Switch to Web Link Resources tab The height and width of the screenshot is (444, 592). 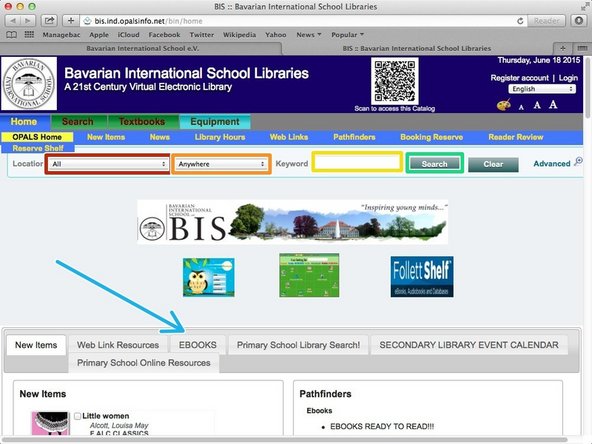tap(118, 345)
